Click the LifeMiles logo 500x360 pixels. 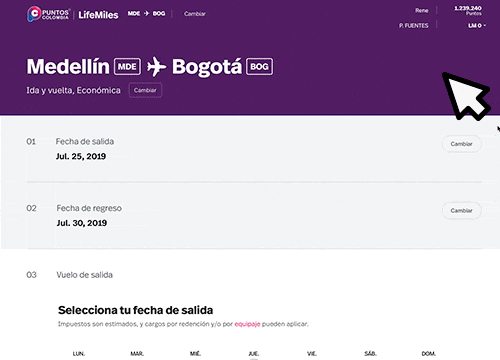98,15
